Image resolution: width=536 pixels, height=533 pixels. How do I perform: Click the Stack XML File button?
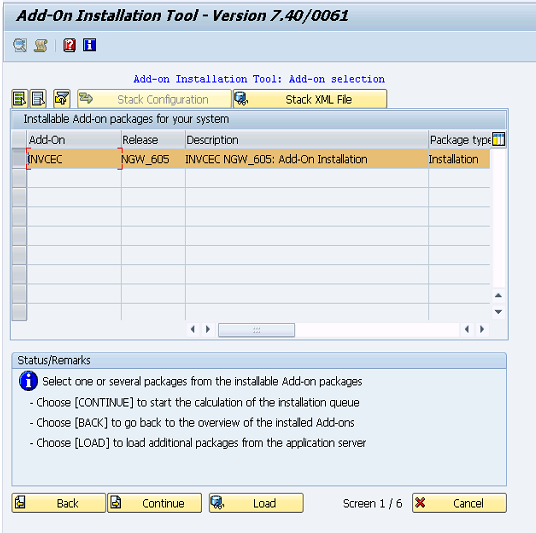point(310,99)
